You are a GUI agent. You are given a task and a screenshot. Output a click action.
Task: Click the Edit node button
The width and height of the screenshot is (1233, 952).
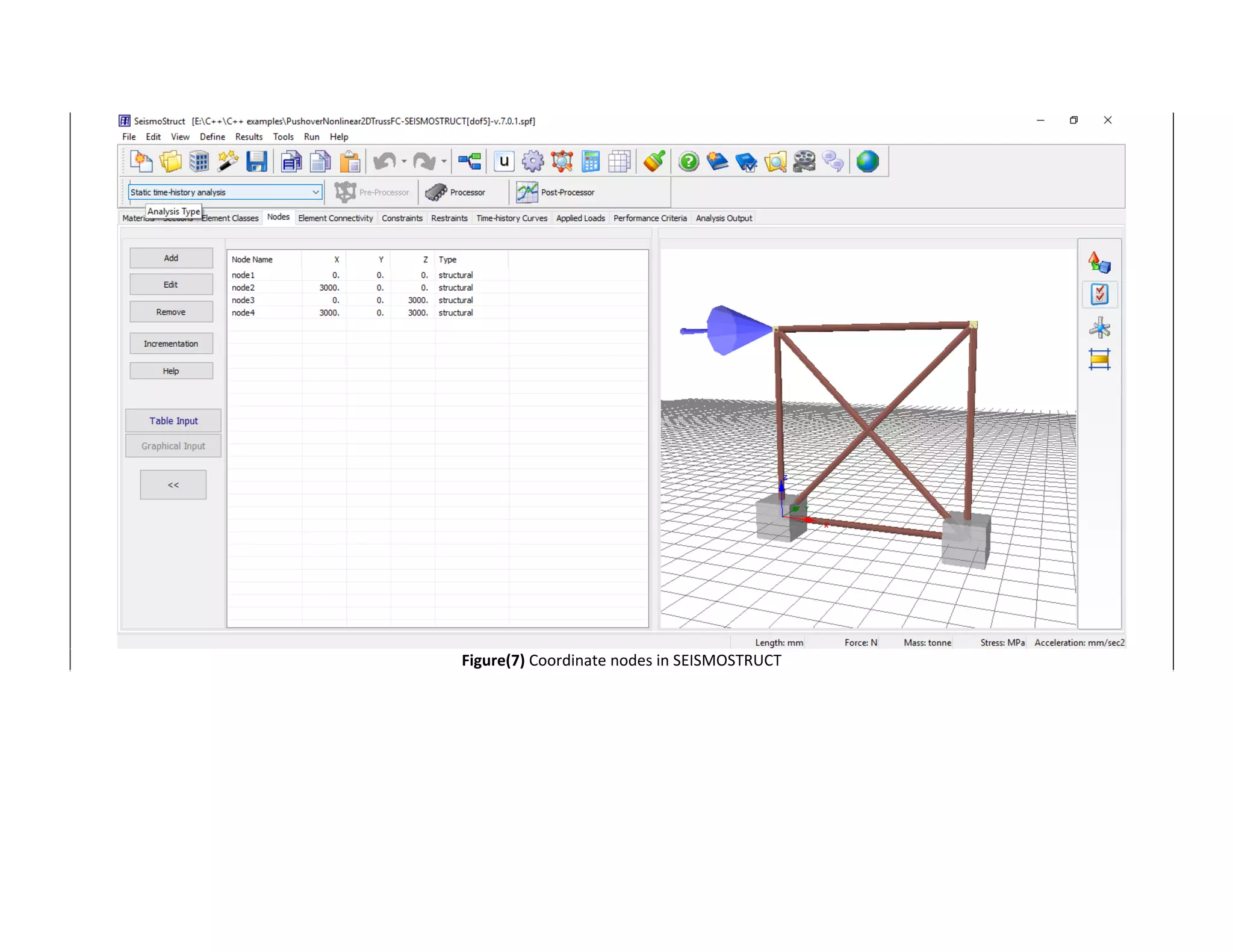coord(171,285)
